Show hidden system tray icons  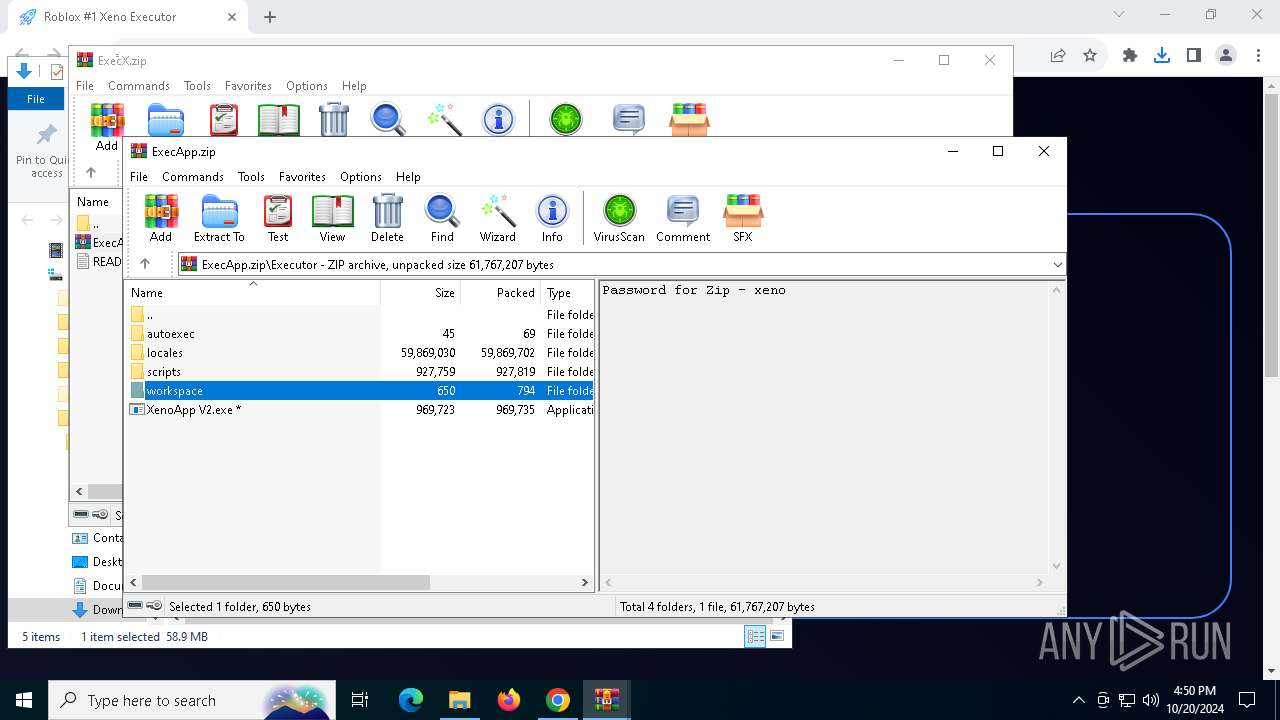[x=1078, y=700]
